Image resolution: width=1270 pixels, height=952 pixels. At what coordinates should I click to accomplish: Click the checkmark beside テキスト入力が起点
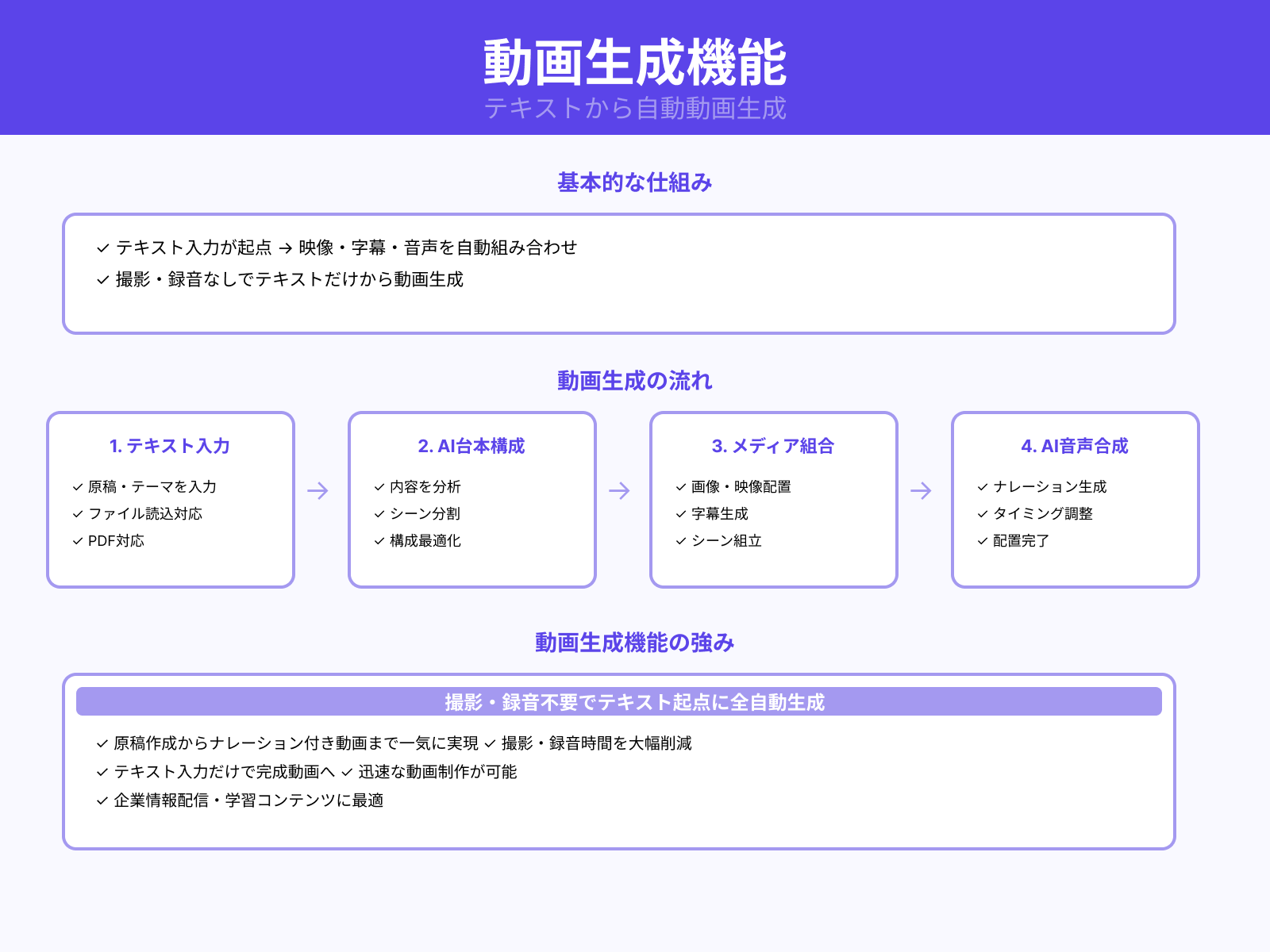click(x=102, y=248)
